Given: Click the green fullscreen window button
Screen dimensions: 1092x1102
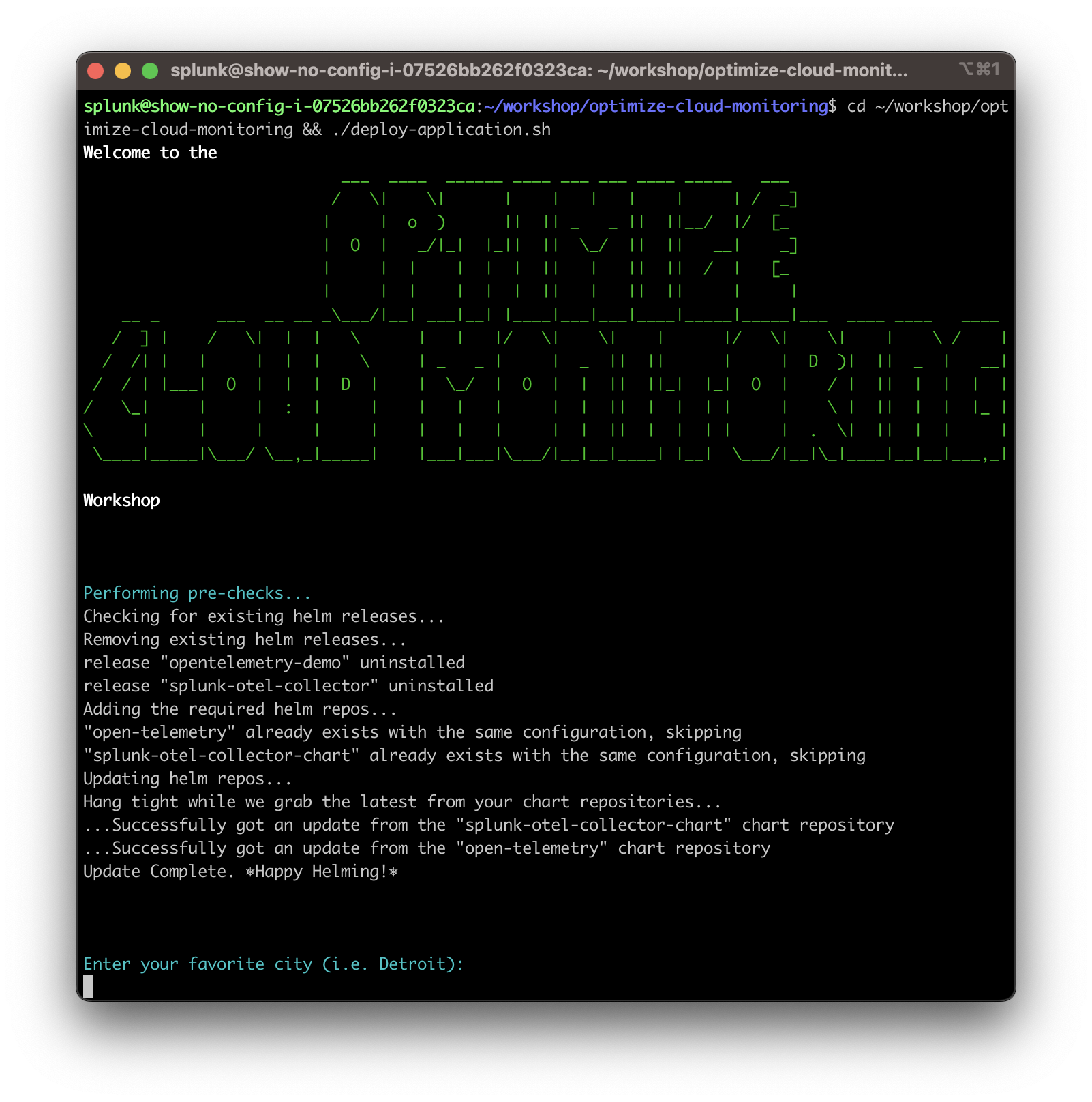Looking at the screenshot, I should click(150, 71).
